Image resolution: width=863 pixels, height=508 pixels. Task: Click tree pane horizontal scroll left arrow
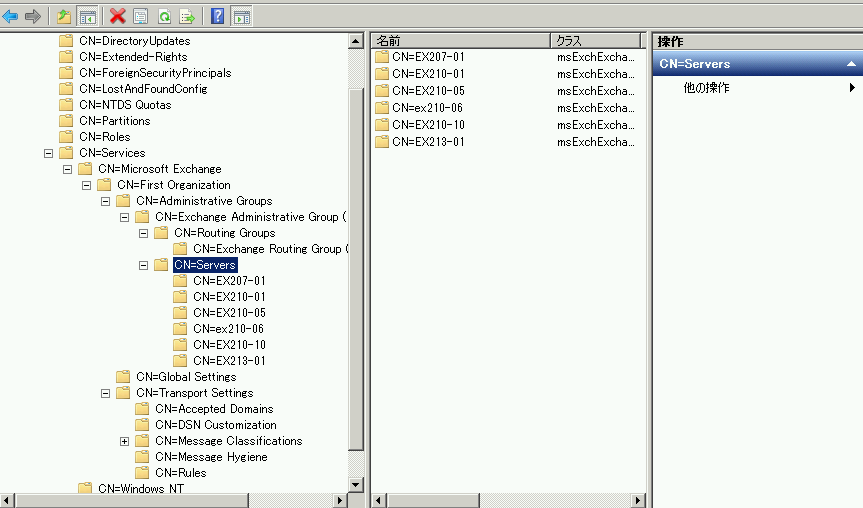coord(7,500)
